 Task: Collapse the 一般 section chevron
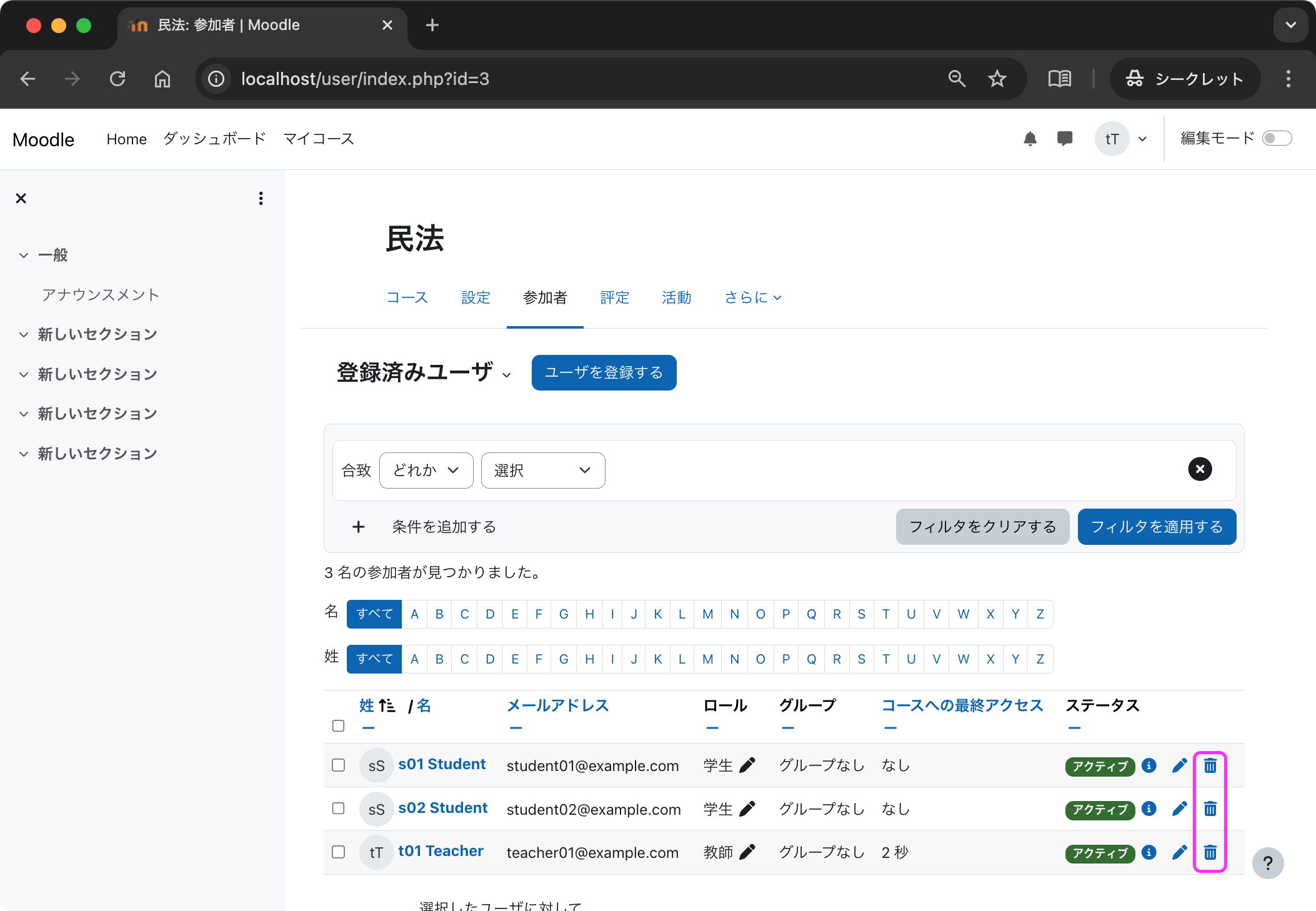click(23, 254)
